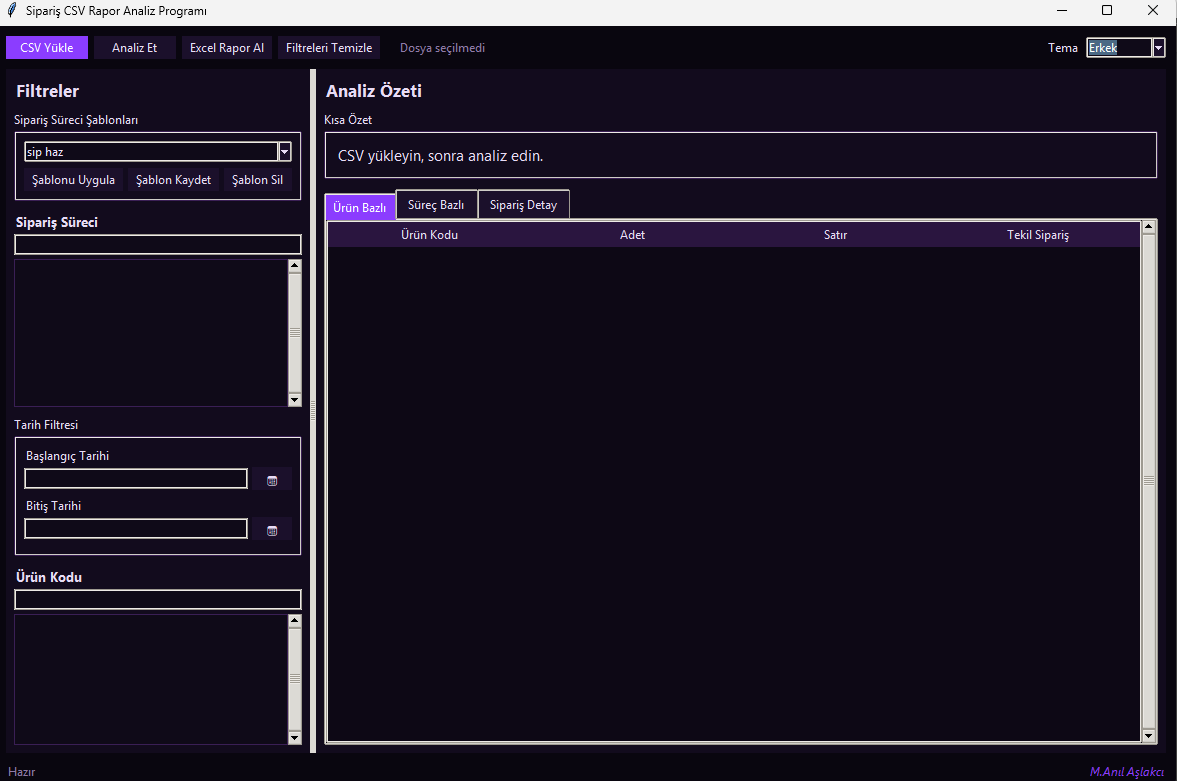Click down arrow of Sipariş Süreci list scrollbar
The image size is (1177, 781).
(295, 400)
